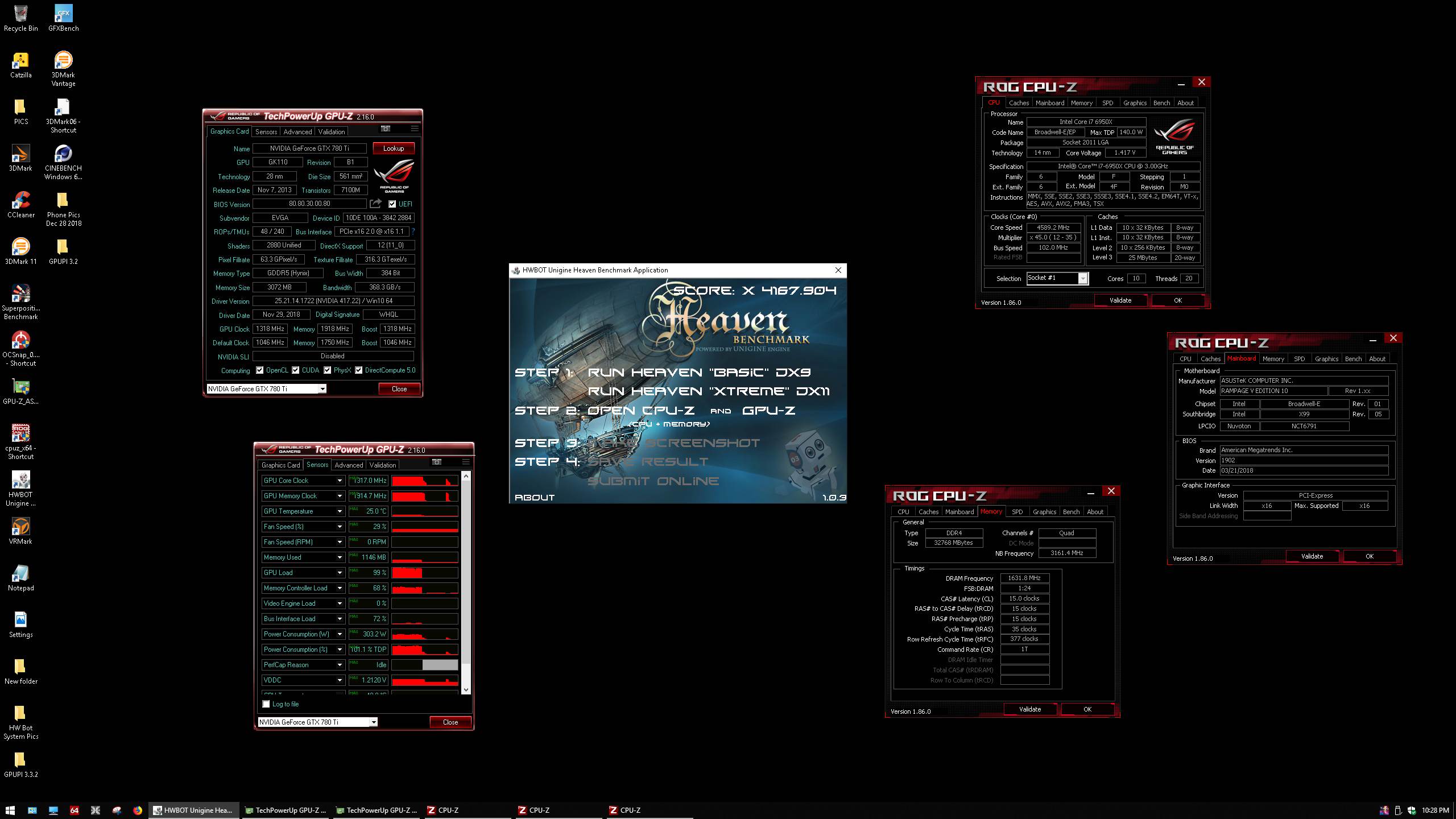Open Firefox from the taskbar
This screenshot has width=1456, height=819.
coord(138,810)
